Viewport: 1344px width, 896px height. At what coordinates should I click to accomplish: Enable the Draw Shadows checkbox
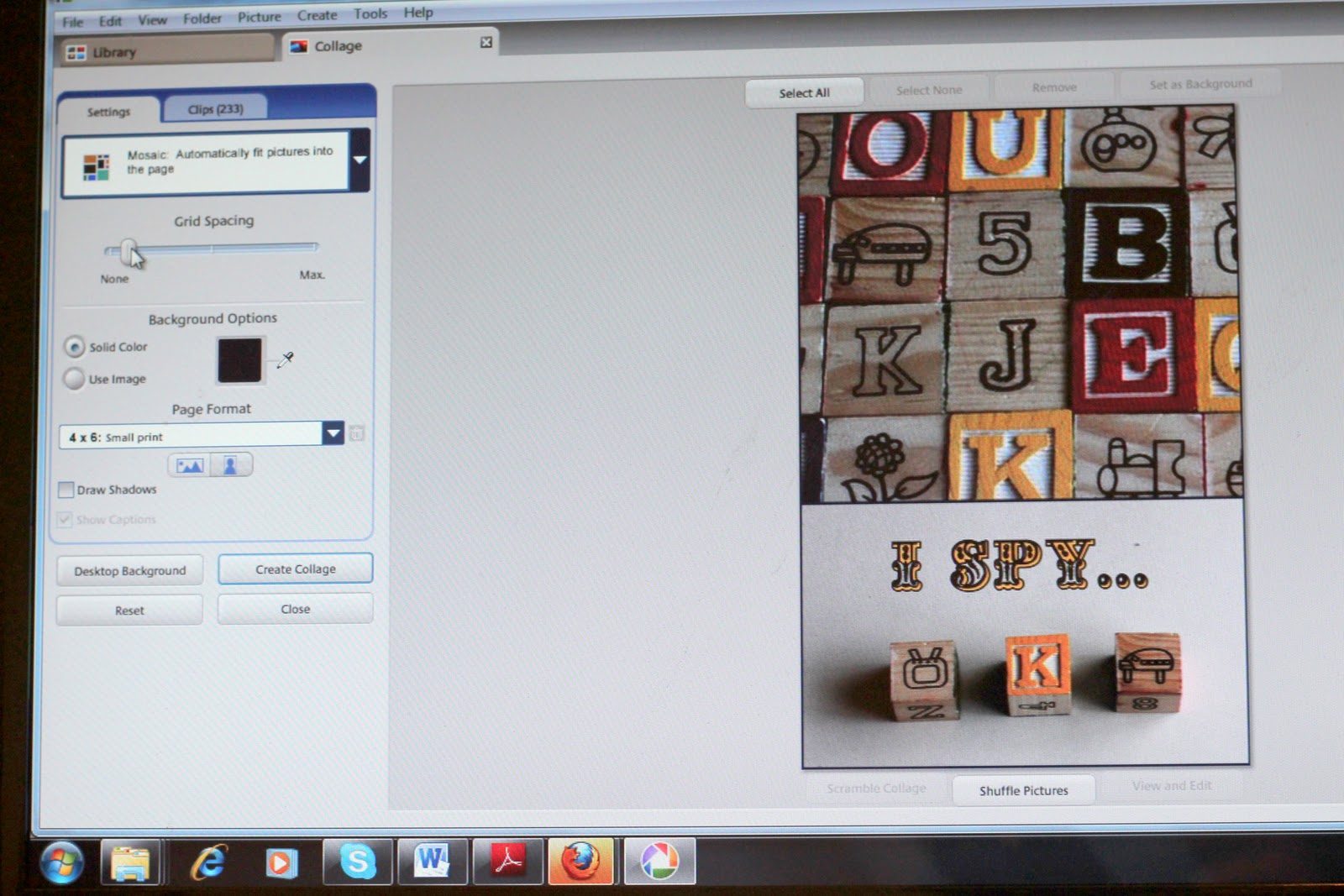pos(66,490)
